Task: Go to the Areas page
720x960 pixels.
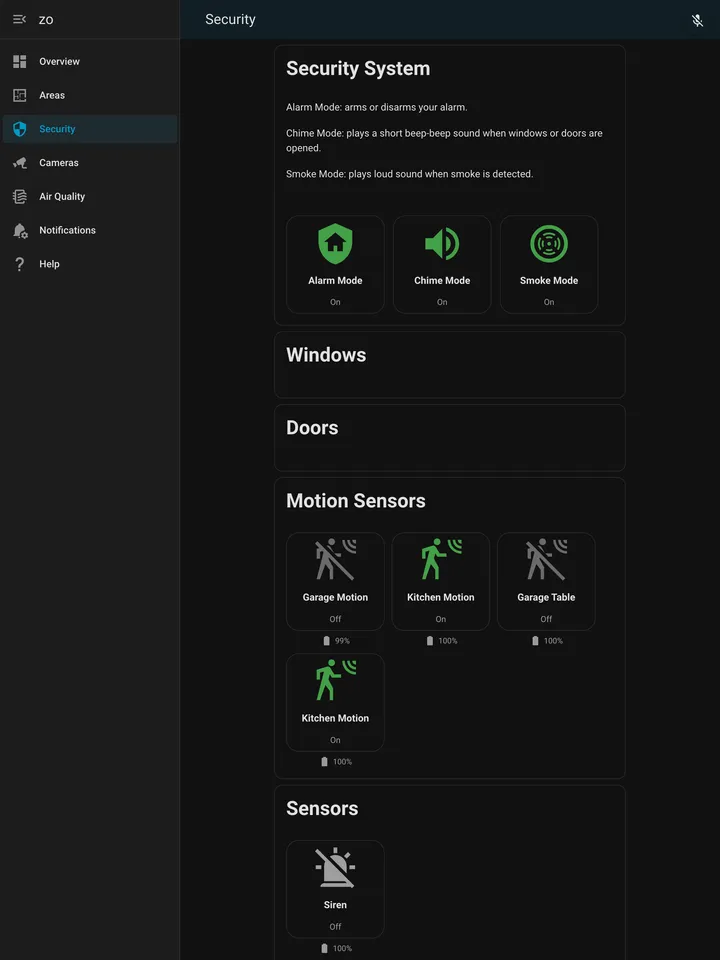Action: tap(89, 95)
